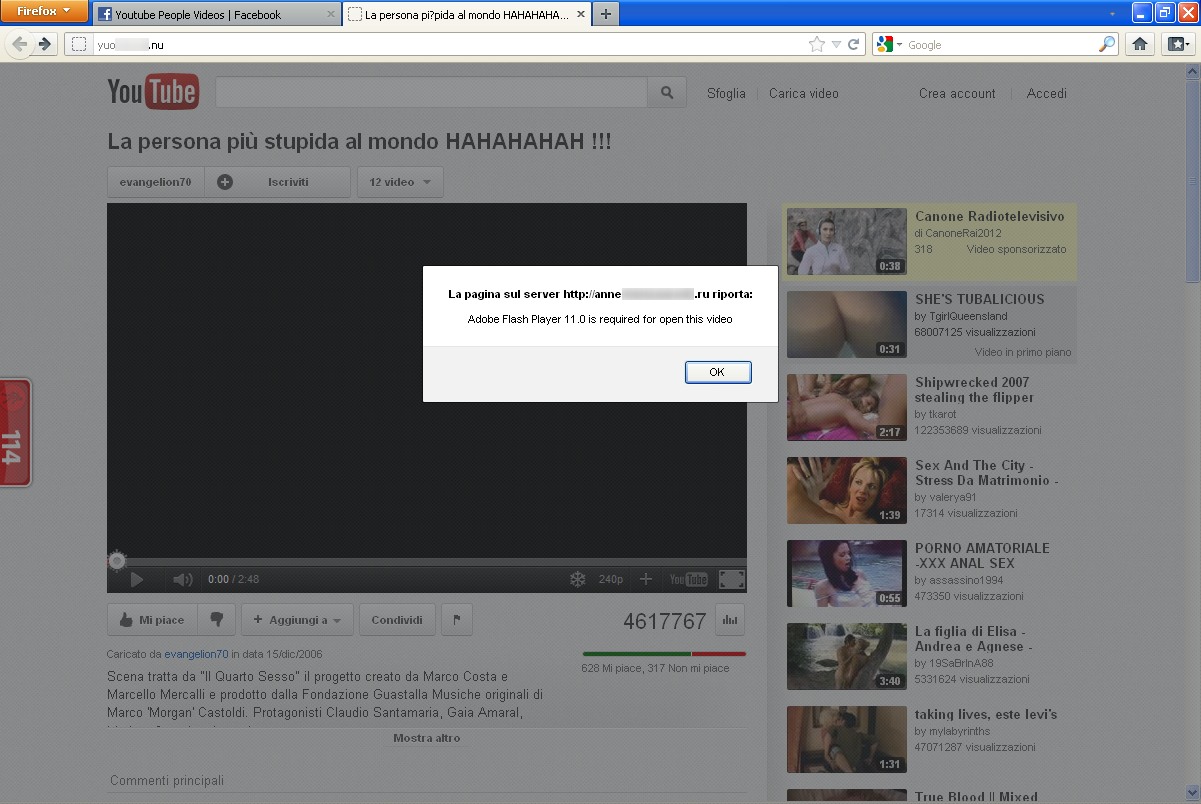Flag the video with flag icon
The image size is (1201, 804).
click(456, 620)
